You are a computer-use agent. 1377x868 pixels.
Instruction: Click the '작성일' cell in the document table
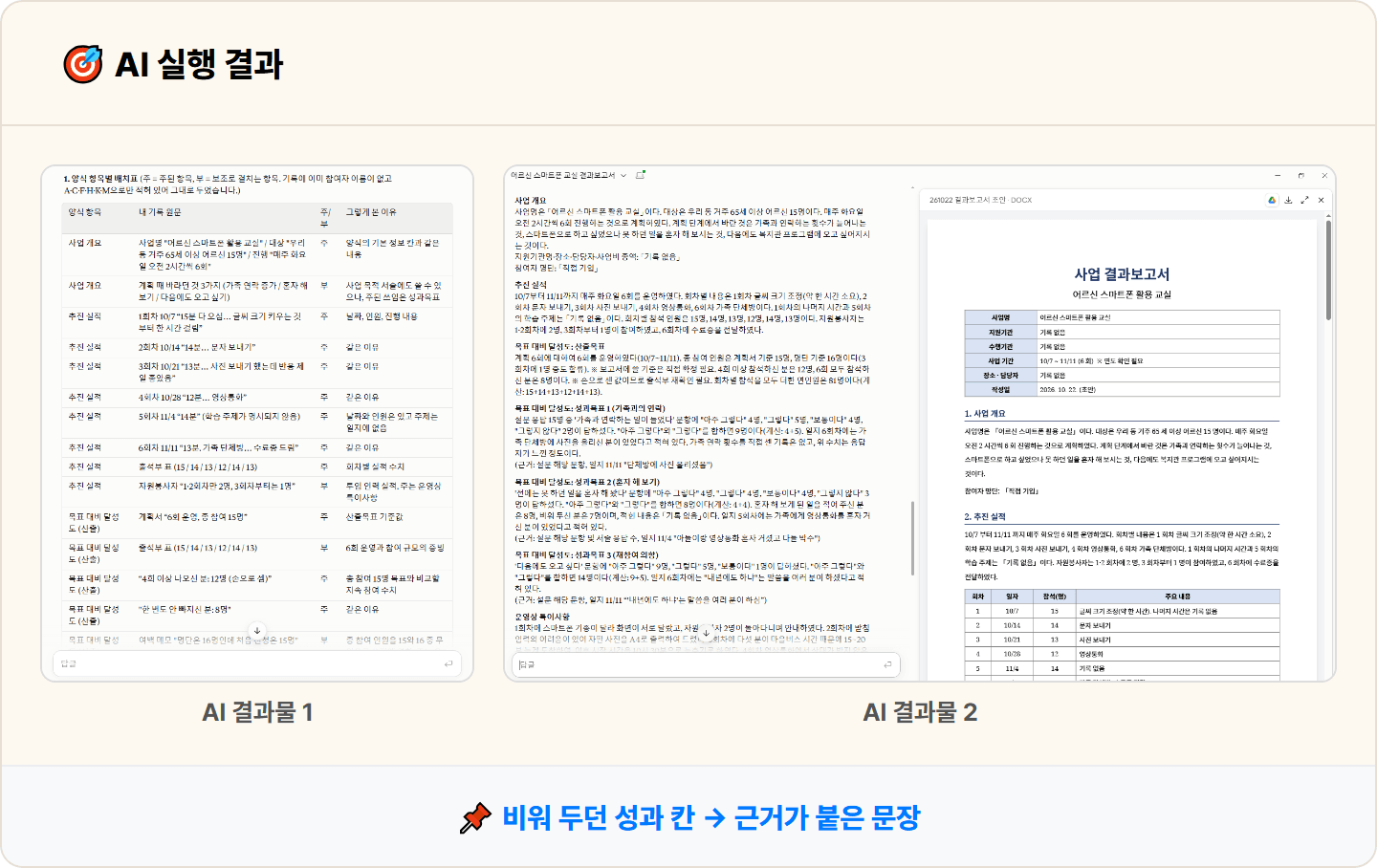coord(1000,390)
